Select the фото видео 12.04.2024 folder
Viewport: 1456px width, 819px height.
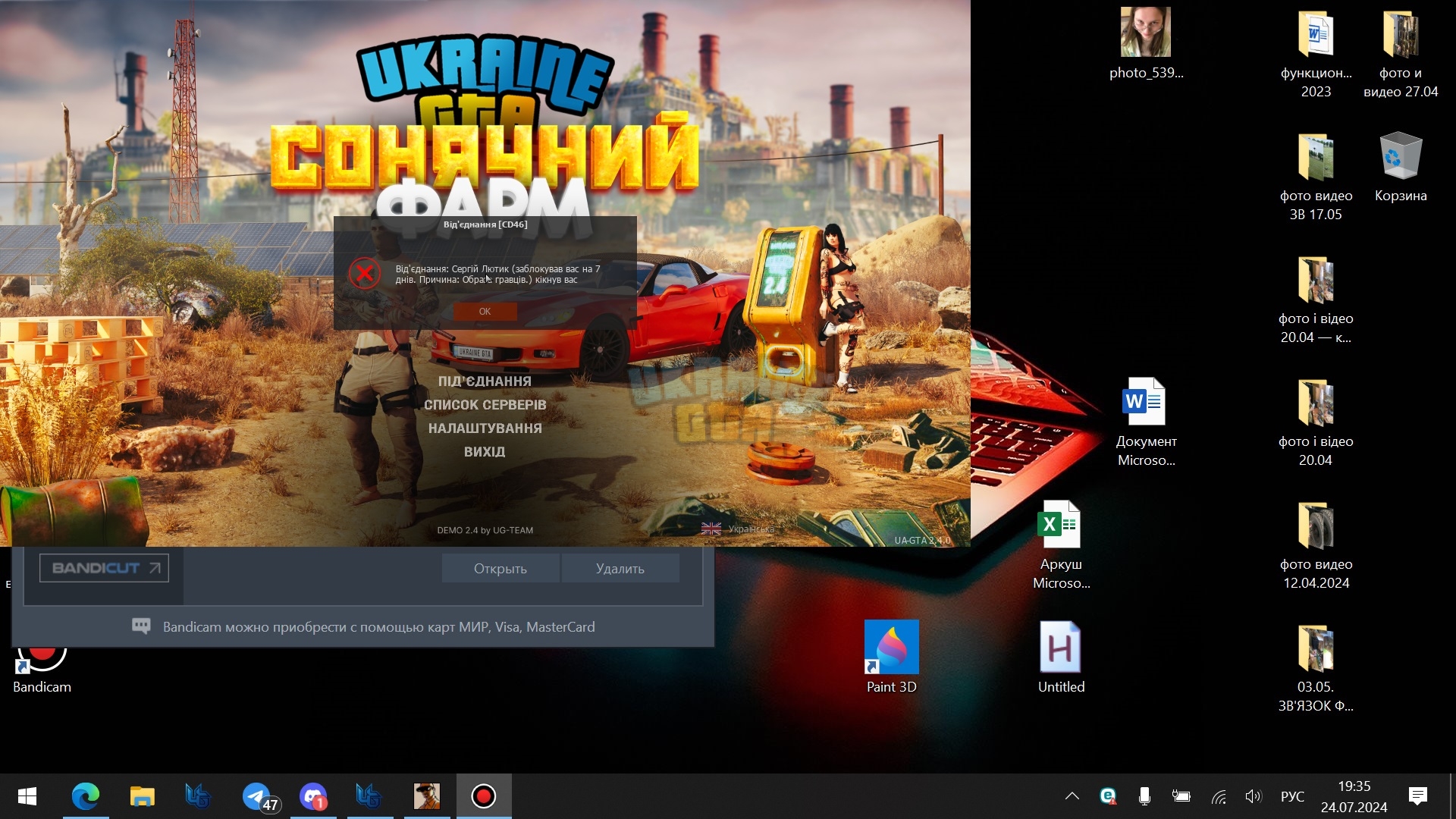(1316, 546)
